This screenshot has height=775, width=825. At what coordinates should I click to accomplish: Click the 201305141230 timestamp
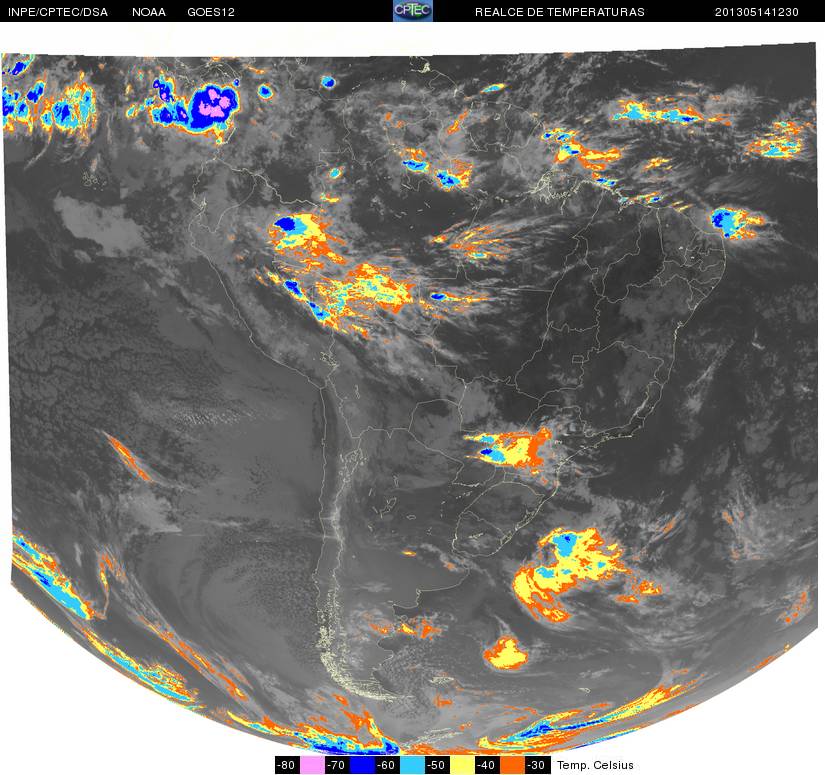[757, 12]
